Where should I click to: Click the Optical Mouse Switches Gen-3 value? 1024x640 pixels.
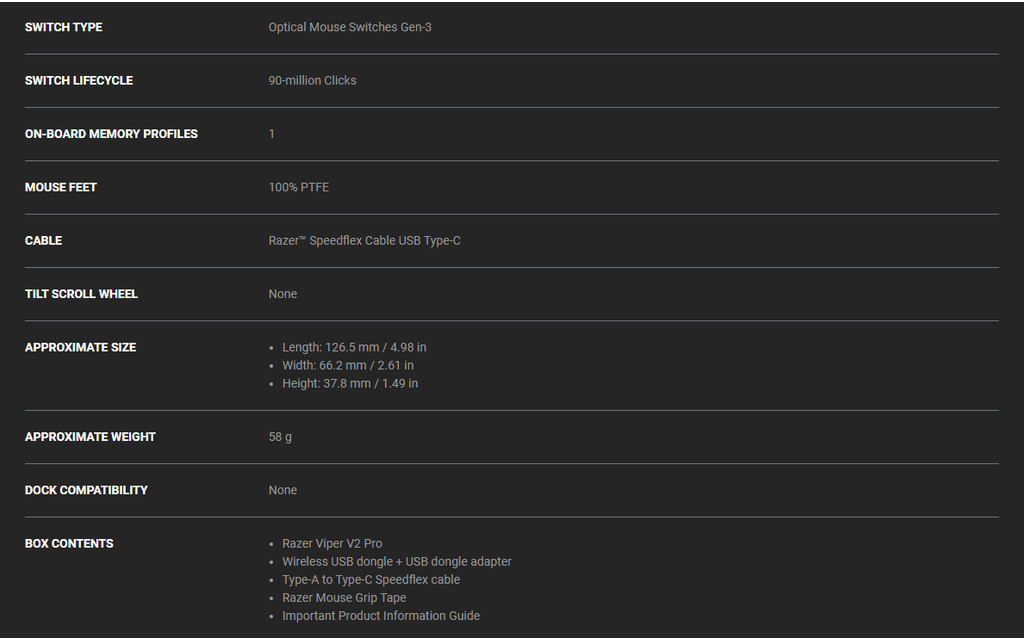point(350,27)
